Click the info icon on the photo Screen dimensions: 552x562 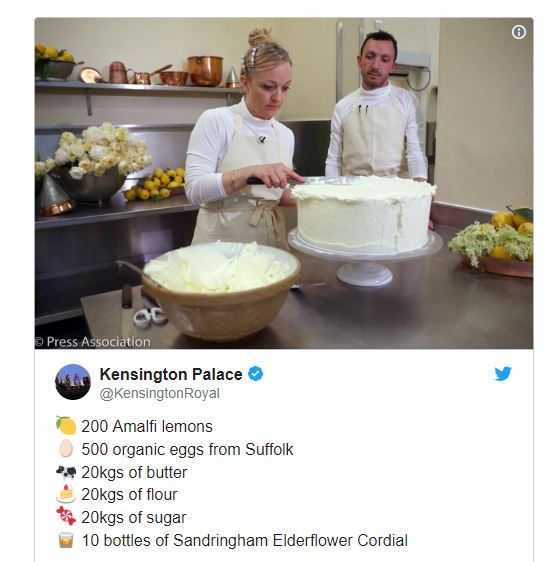click(519, 32)
